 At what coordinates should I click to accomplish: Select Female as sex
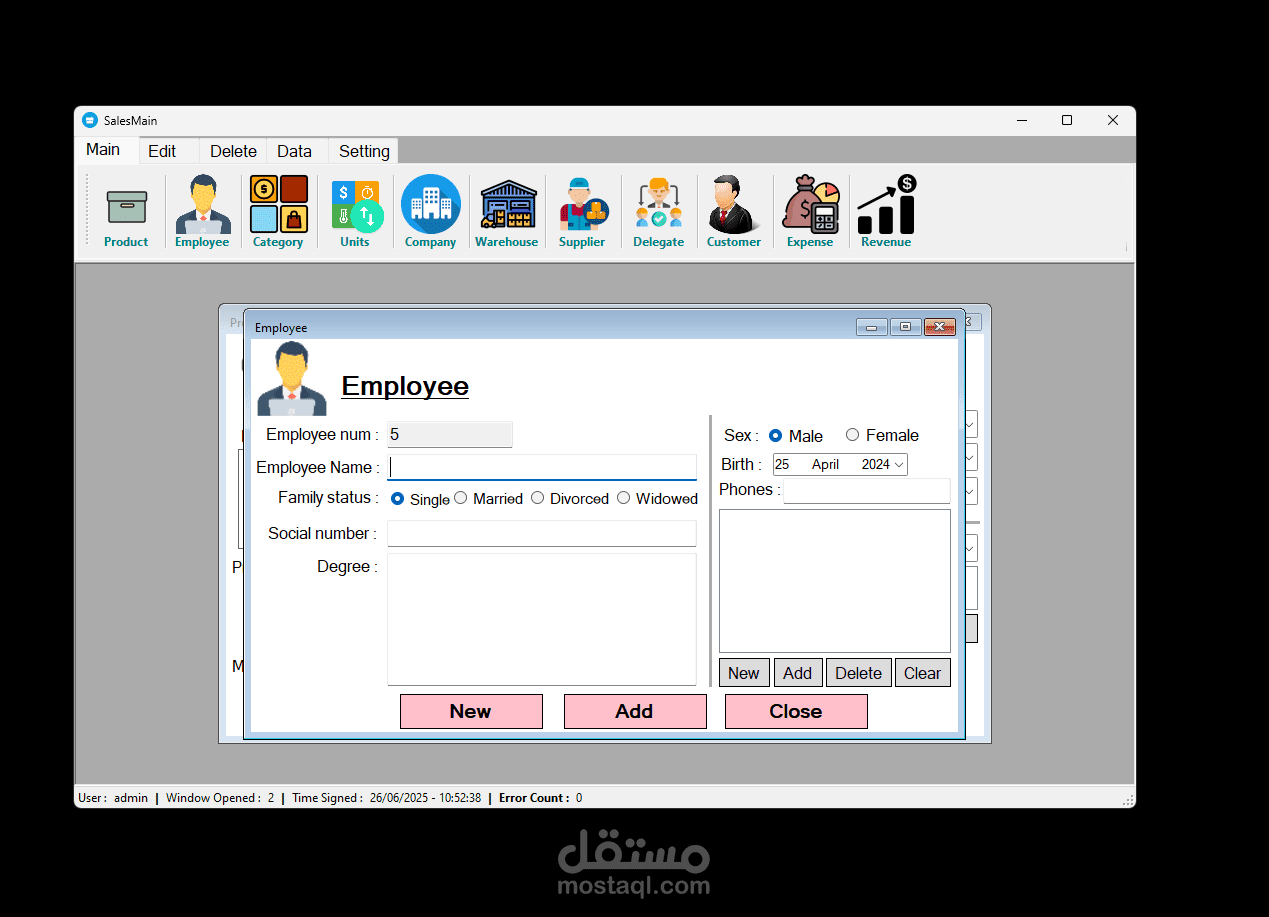click(x=882, y=435)
